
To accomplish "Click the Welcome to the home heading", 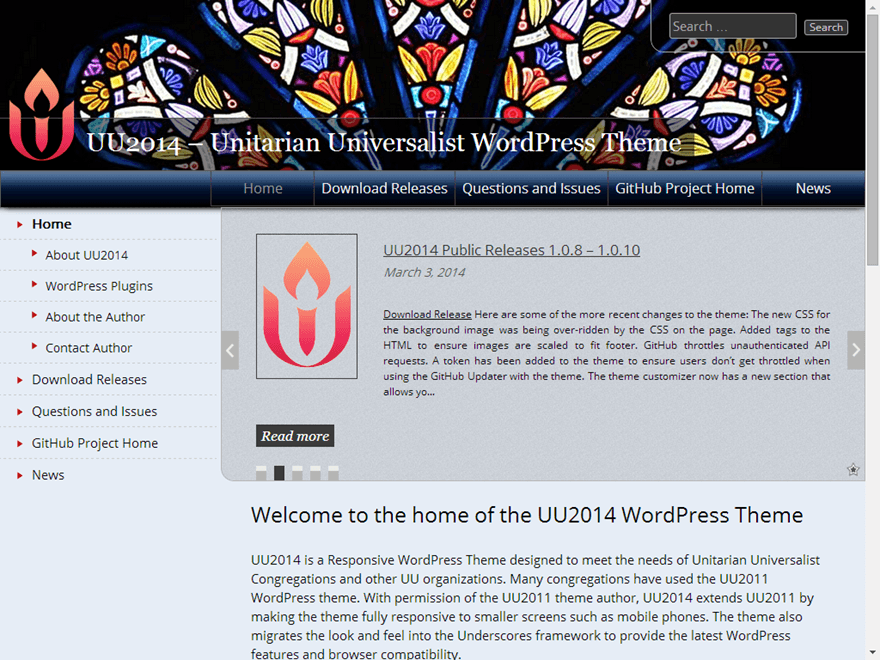I will [x=527, y=515].
